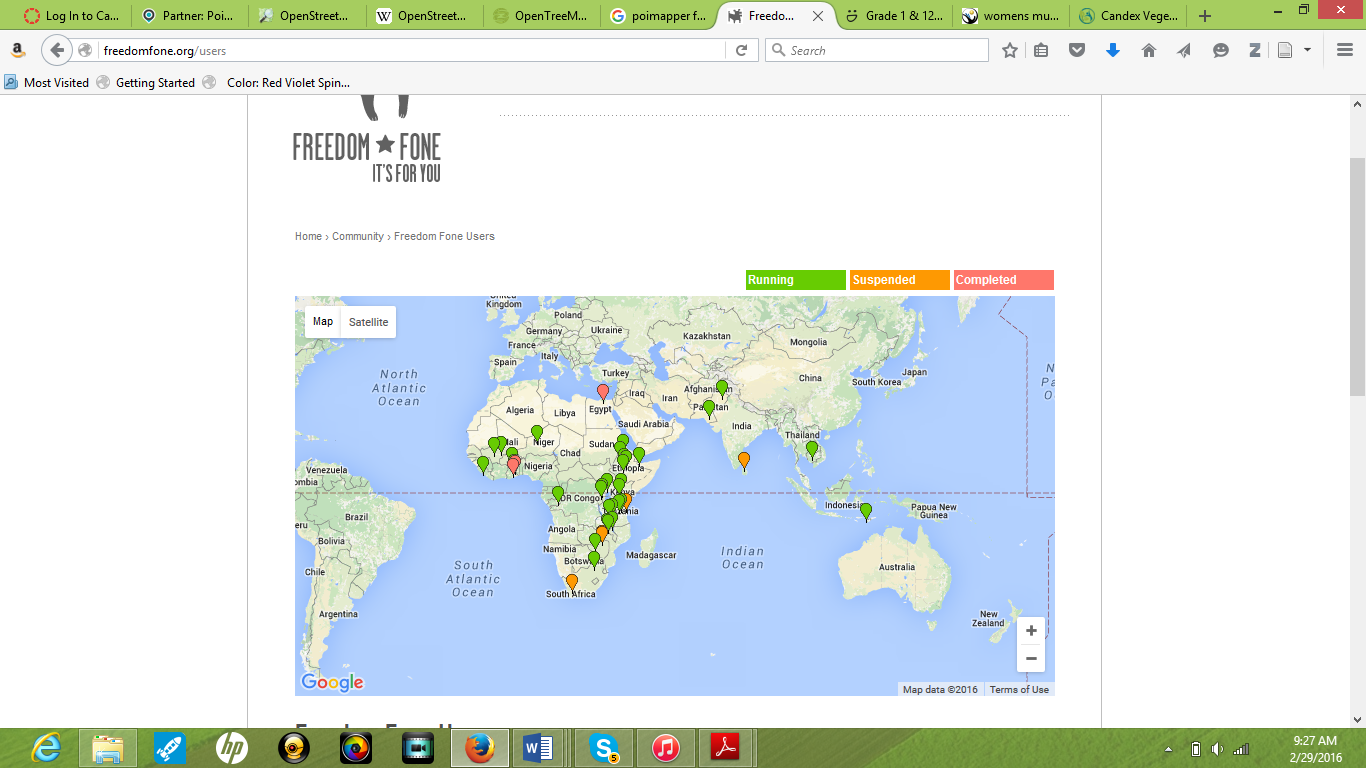Select the green marker in Indonesia
The width and height of the screenshot is (1366, 768).
tap(866, 511)
